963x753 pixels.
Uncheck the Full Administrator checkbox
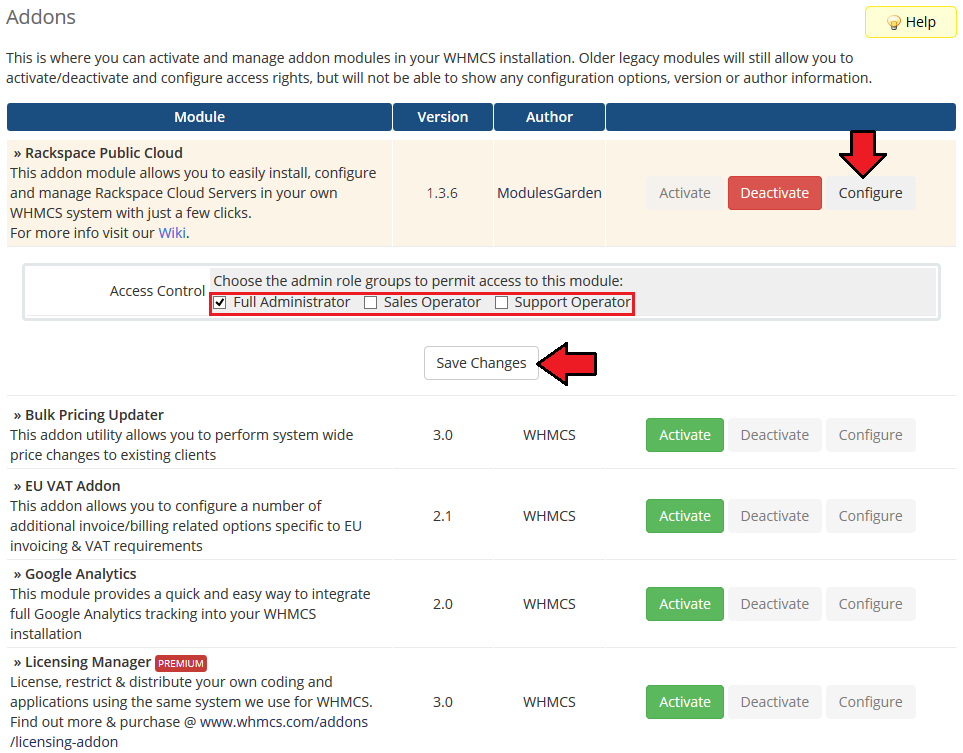click(221, 303)
